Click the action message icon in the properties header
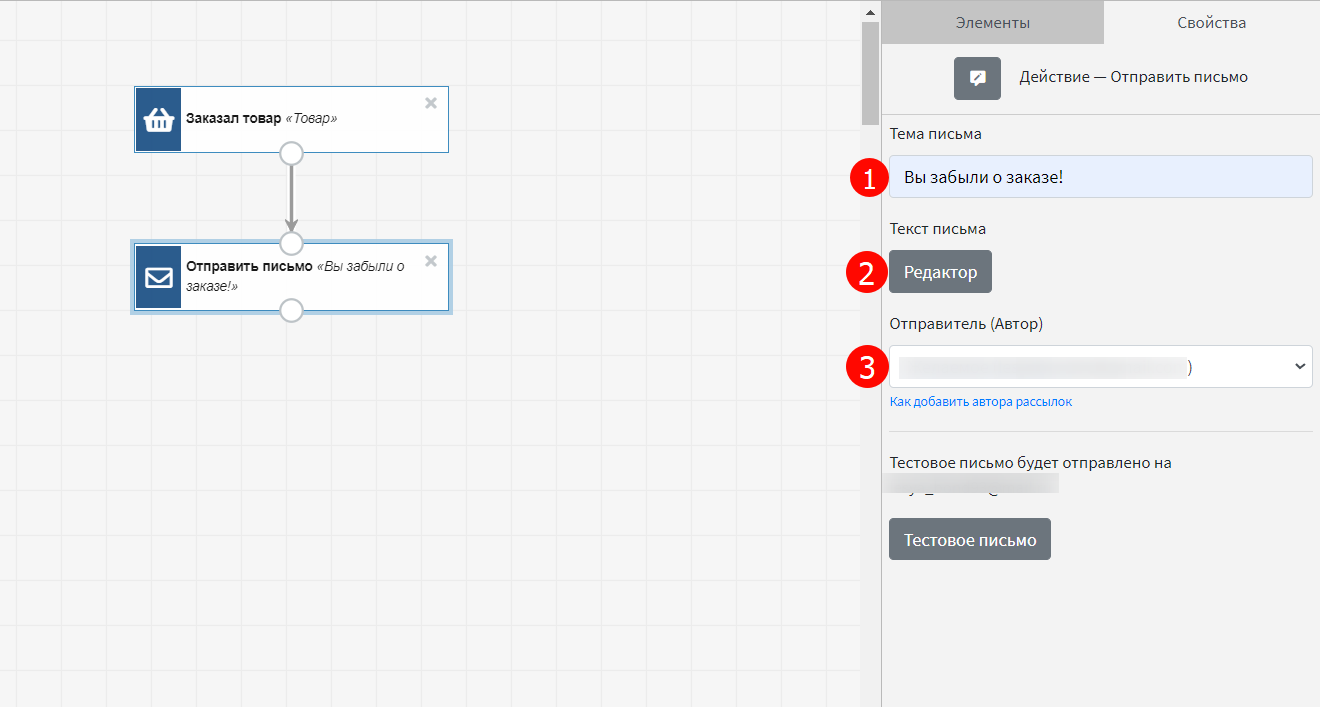This screenshot has width=1320, height=707. (977, 78)
